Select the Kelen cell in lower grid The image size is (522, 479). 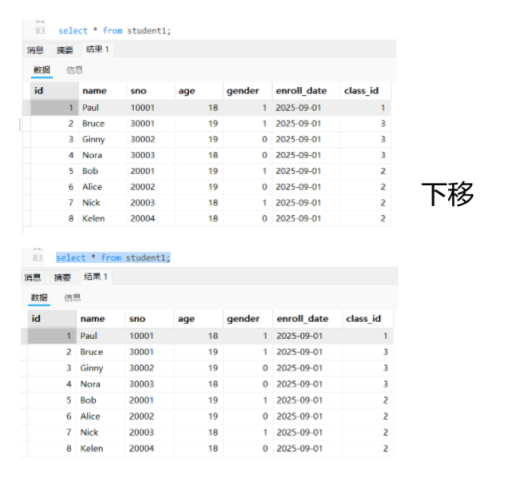101,449
